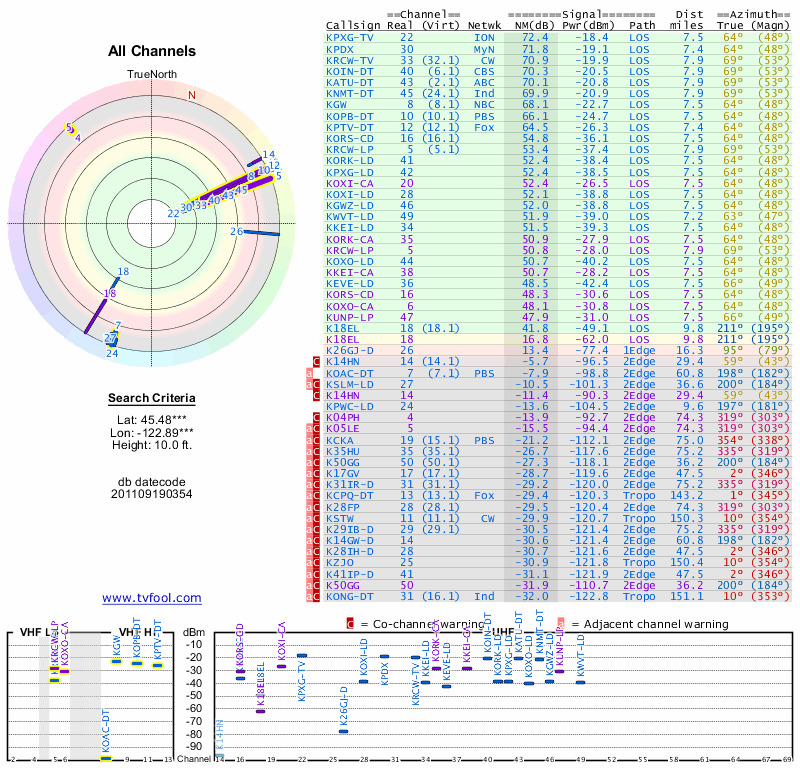Open the www.tvfool.com link
The image size is (800, 768).
152,598
